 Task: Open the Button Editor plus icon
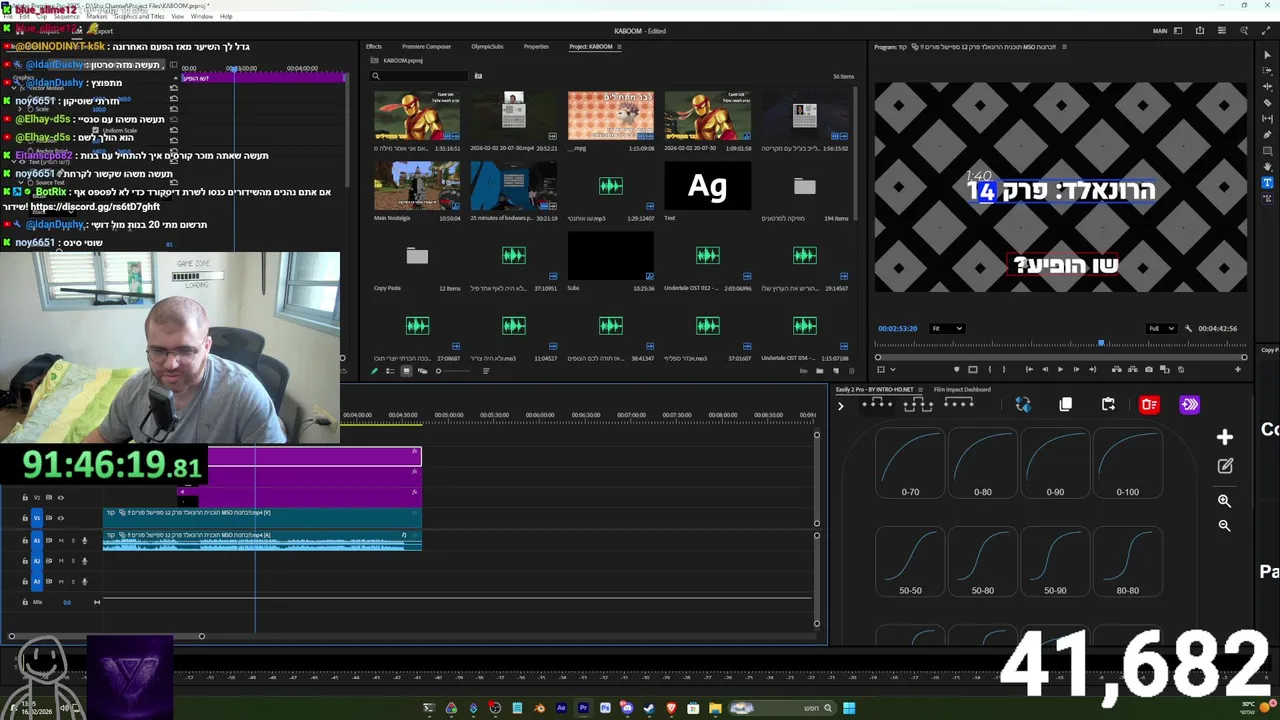(1238, 369)
